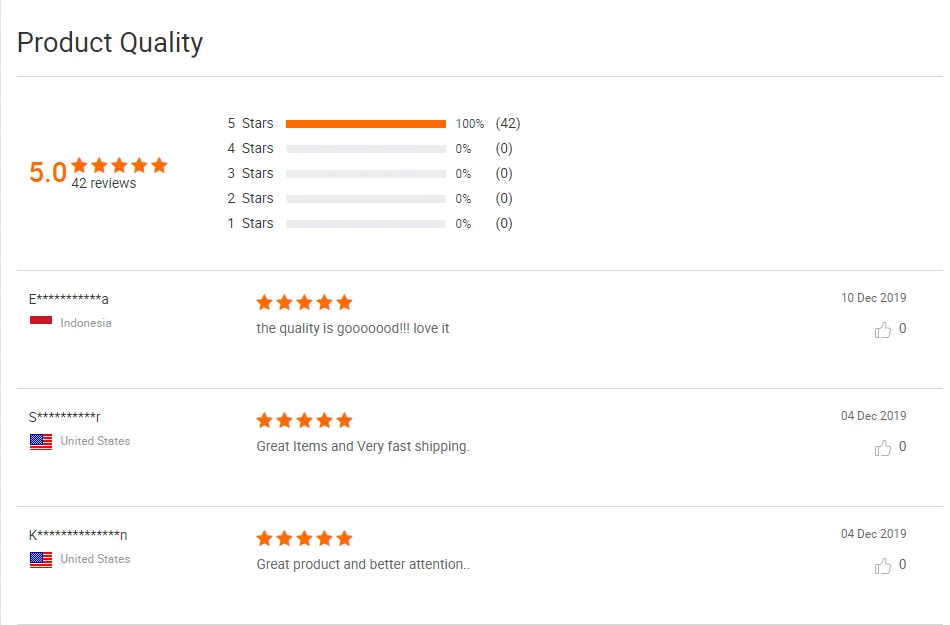Click star rating above 'Great Items' review
The width and height of the screenshot is (950, 625).
click(x=304, y=420)
